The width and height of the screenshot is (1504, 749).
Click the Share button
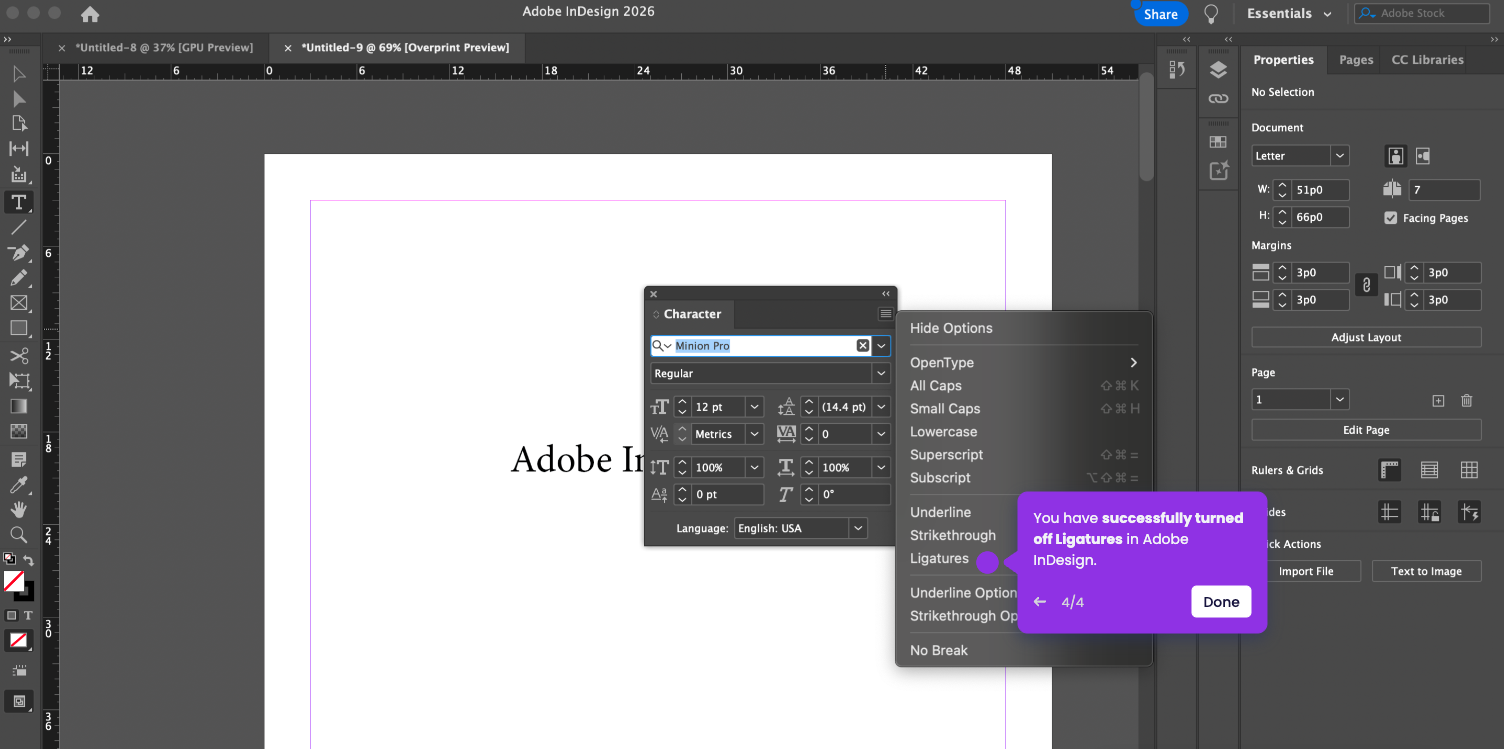coord(1160,14)
